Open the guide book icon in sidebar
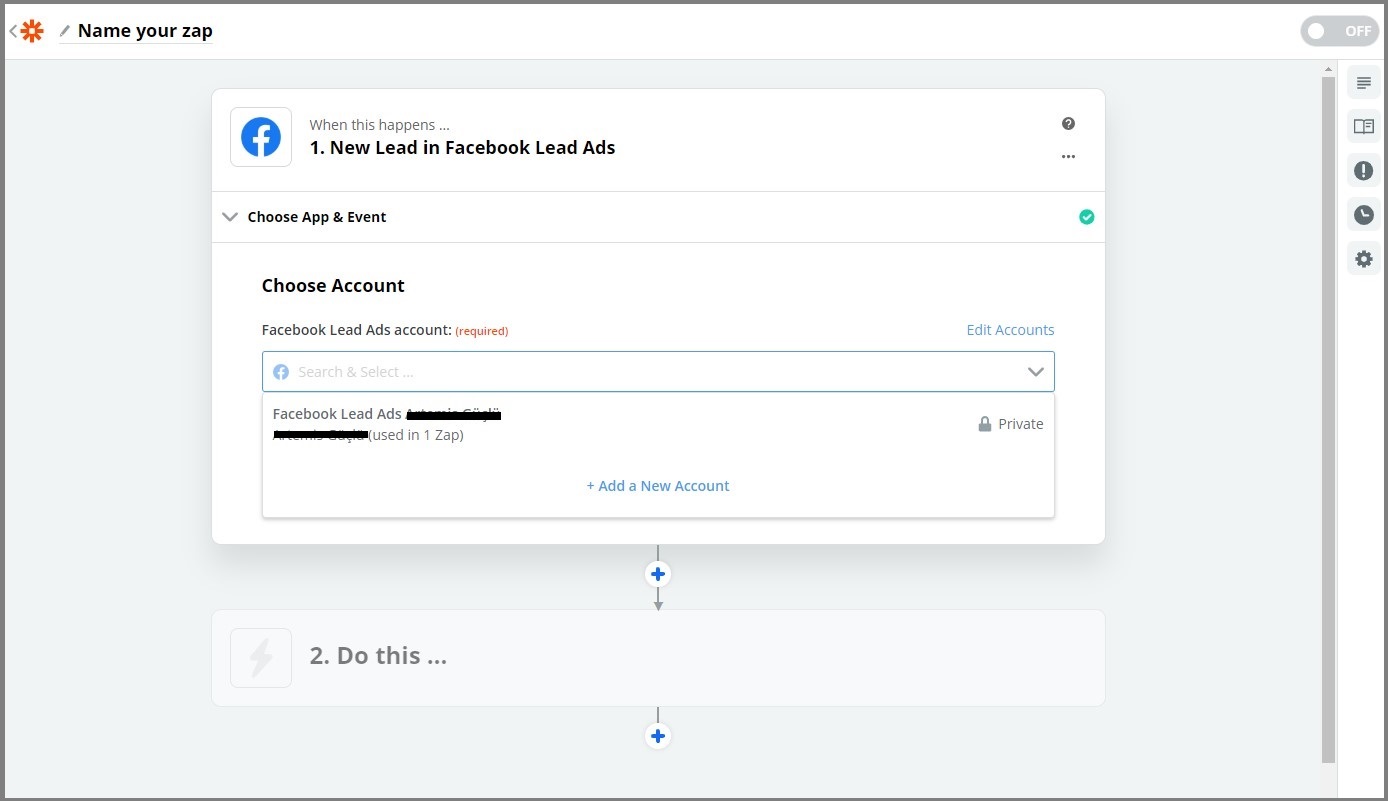This screenshot has height=801, width=1388. click(1364, 126)
